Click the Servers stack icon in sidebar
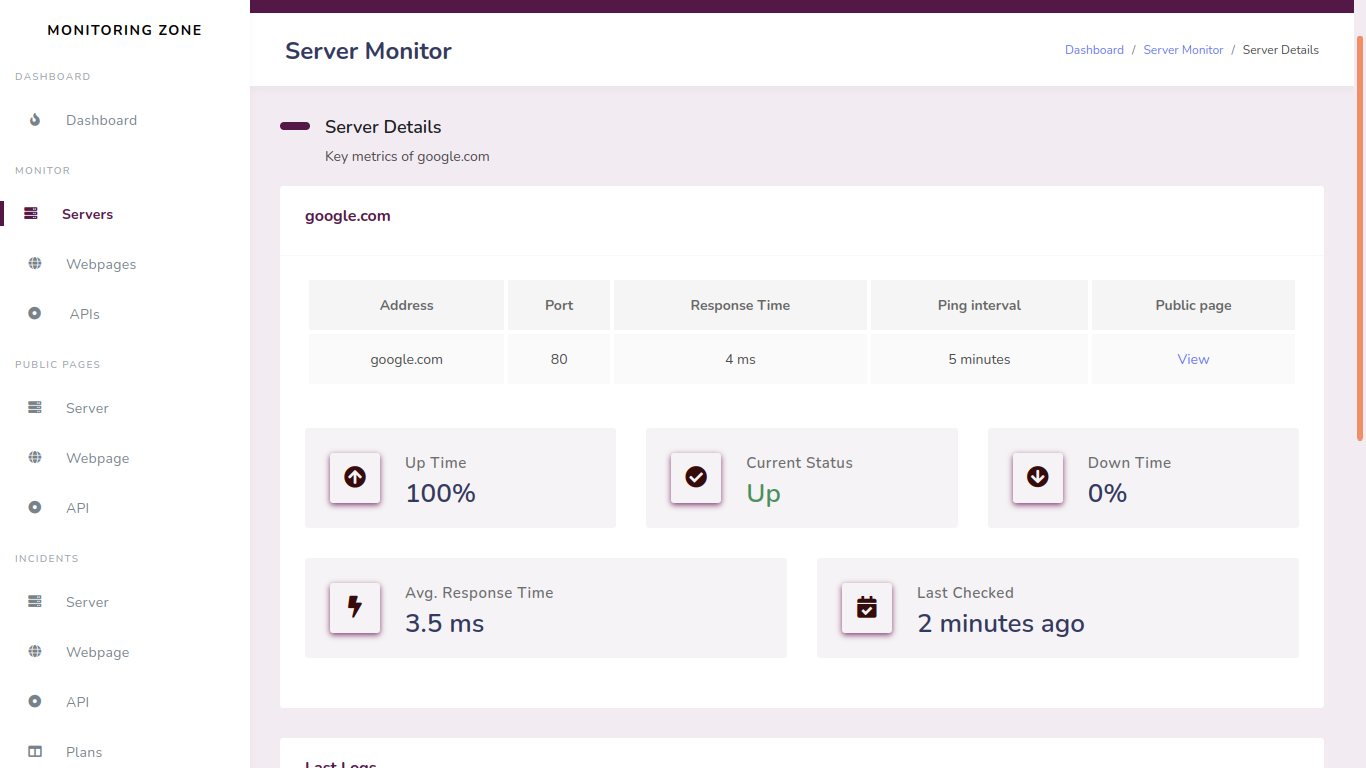1366x768 pixels. point(31,214)
